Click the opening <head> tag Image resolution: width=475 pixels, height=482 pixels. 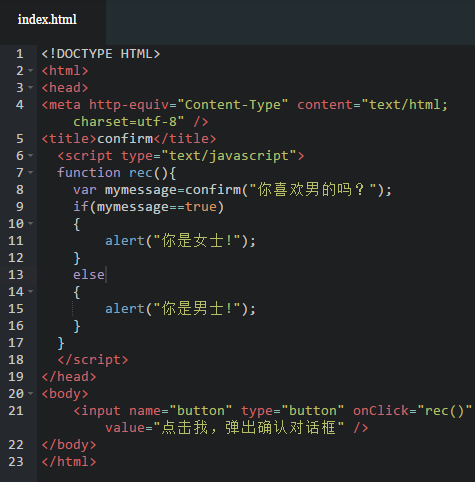[65, 88]
